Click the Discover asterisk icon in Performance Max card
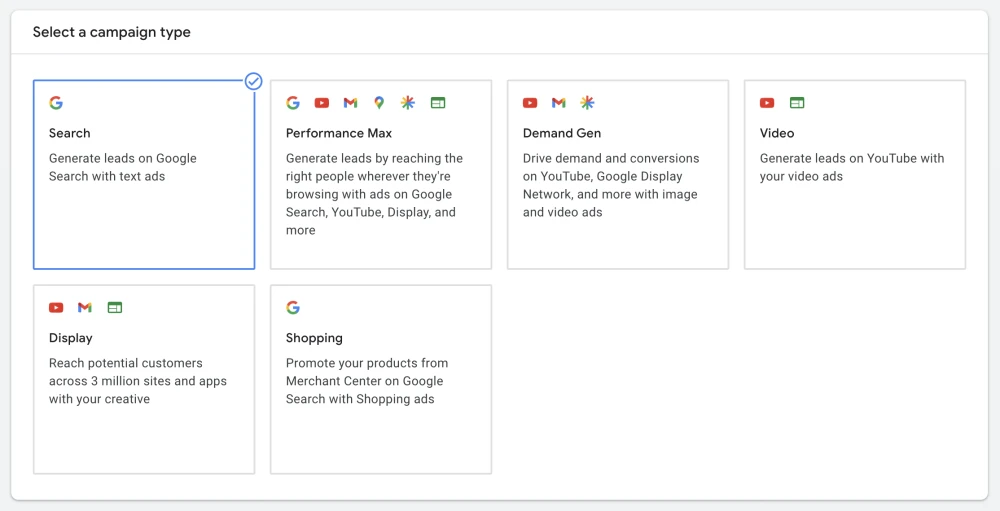The image size is (1000, 511). pyautogui.click(x=408, y=103)
